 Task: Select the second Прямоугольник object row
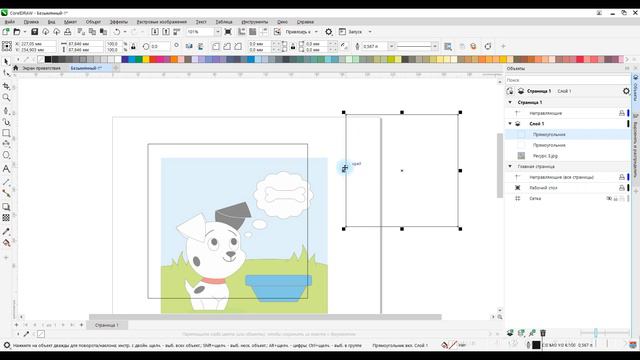coord(567,145)
